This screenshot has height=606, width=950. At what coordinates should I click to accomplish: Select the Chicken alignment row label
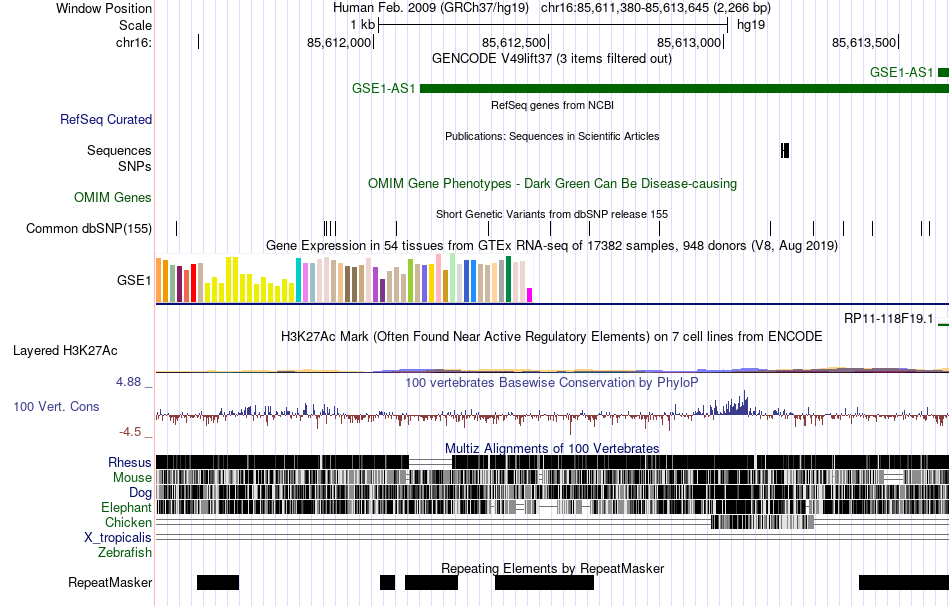point(128,522)
